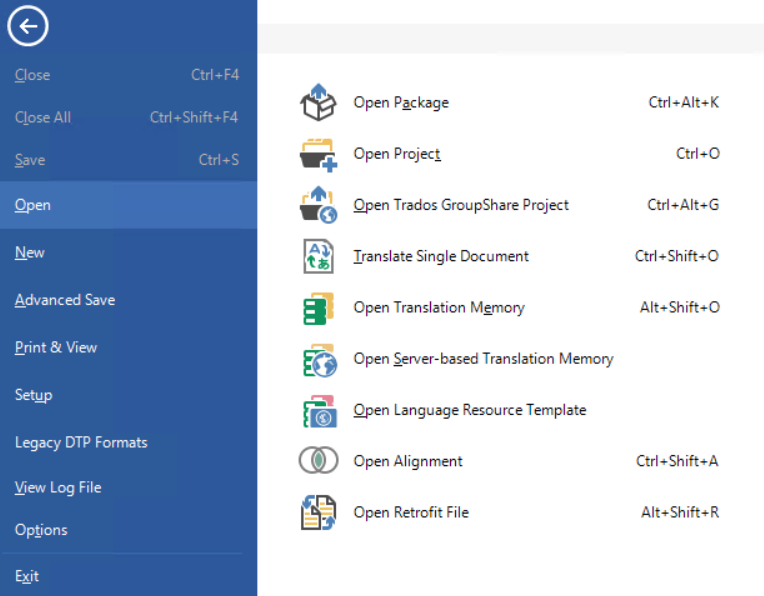Choose Close All in the sidebar

(43, 117)
